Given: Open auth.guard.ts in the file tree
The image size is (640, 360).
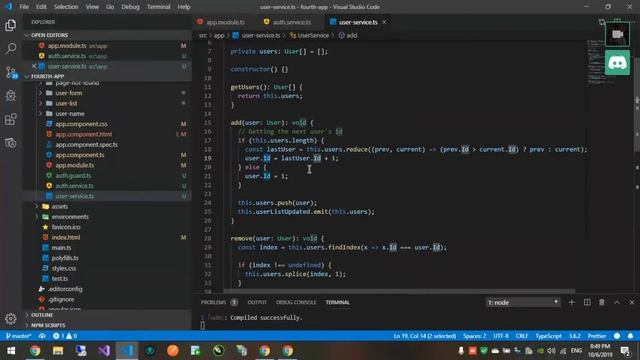Looking at the screenshot, I should (73, 176).
